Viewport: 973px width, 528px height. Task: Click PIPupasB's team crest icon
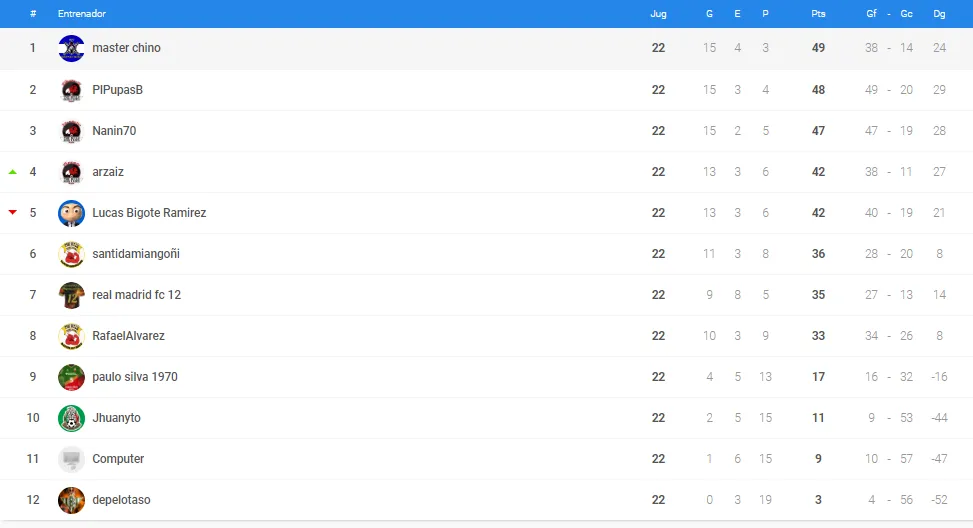[x=71, y=90]
